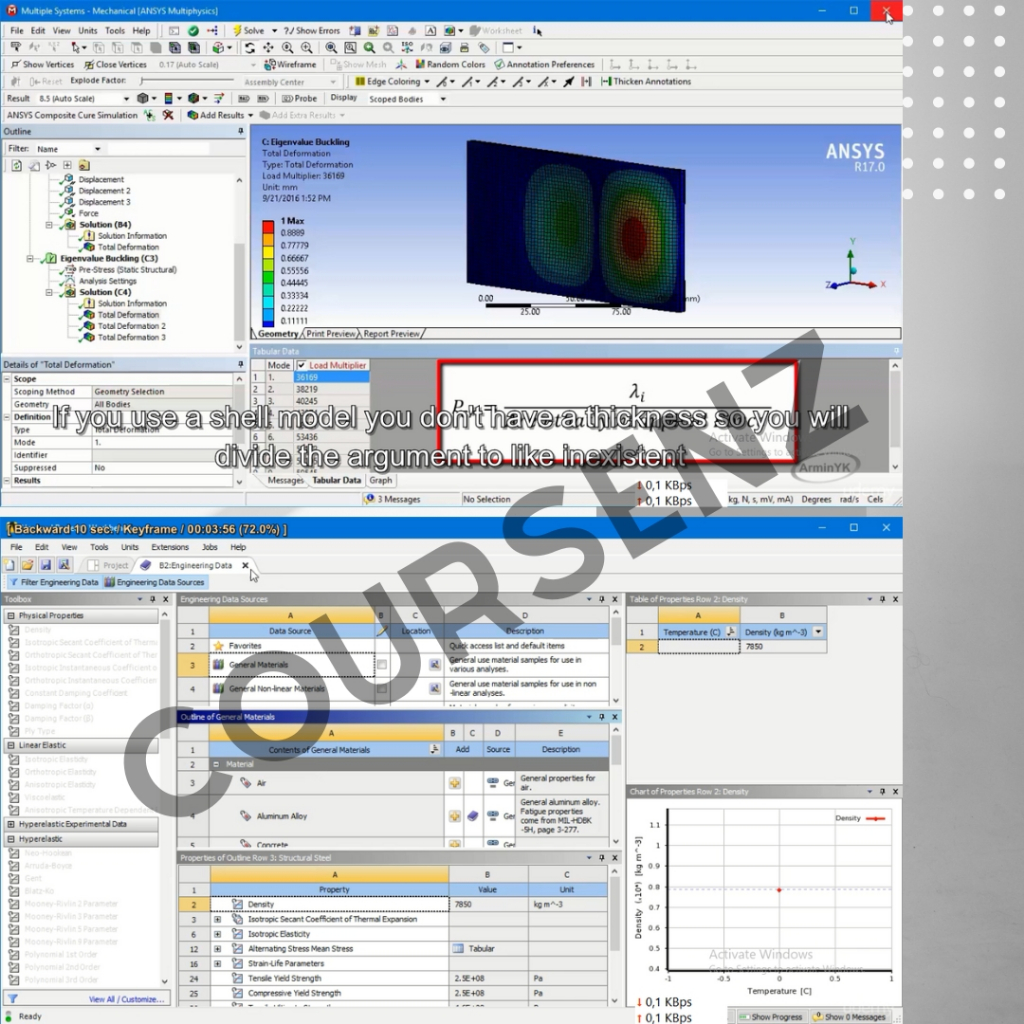Click the Save disk icon in Workbench
This screenshot has height=1024, width=1024.
point(46,566)
